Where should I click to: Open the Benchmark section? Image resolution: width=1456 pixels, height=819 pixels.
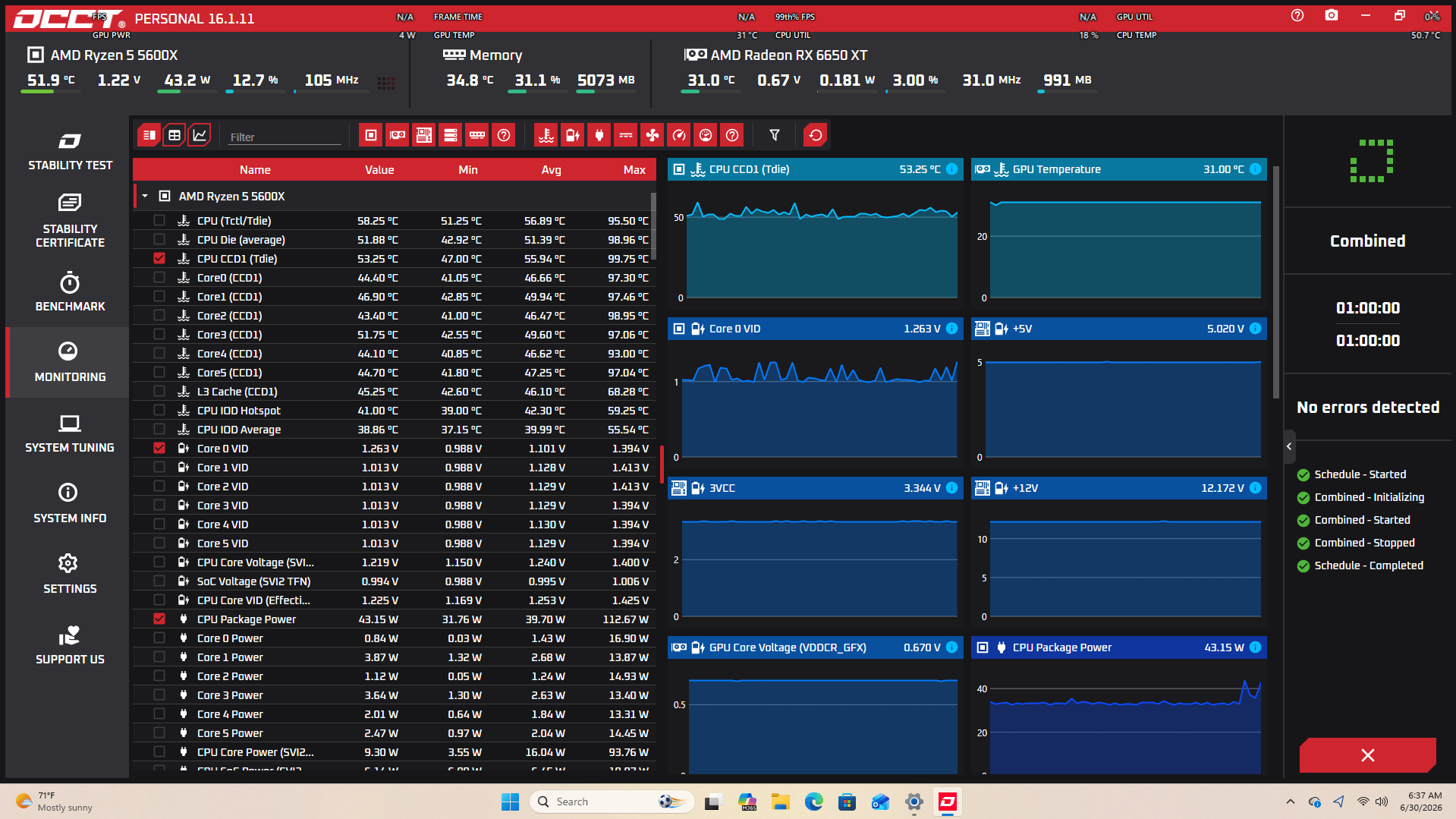pyautogui.click(x=70, y=292)
